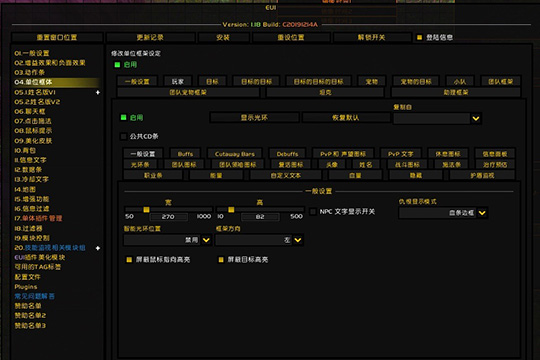Select 配置文件 in the sidebar
This screenshot has height=360, width=540.
[28, 277]
